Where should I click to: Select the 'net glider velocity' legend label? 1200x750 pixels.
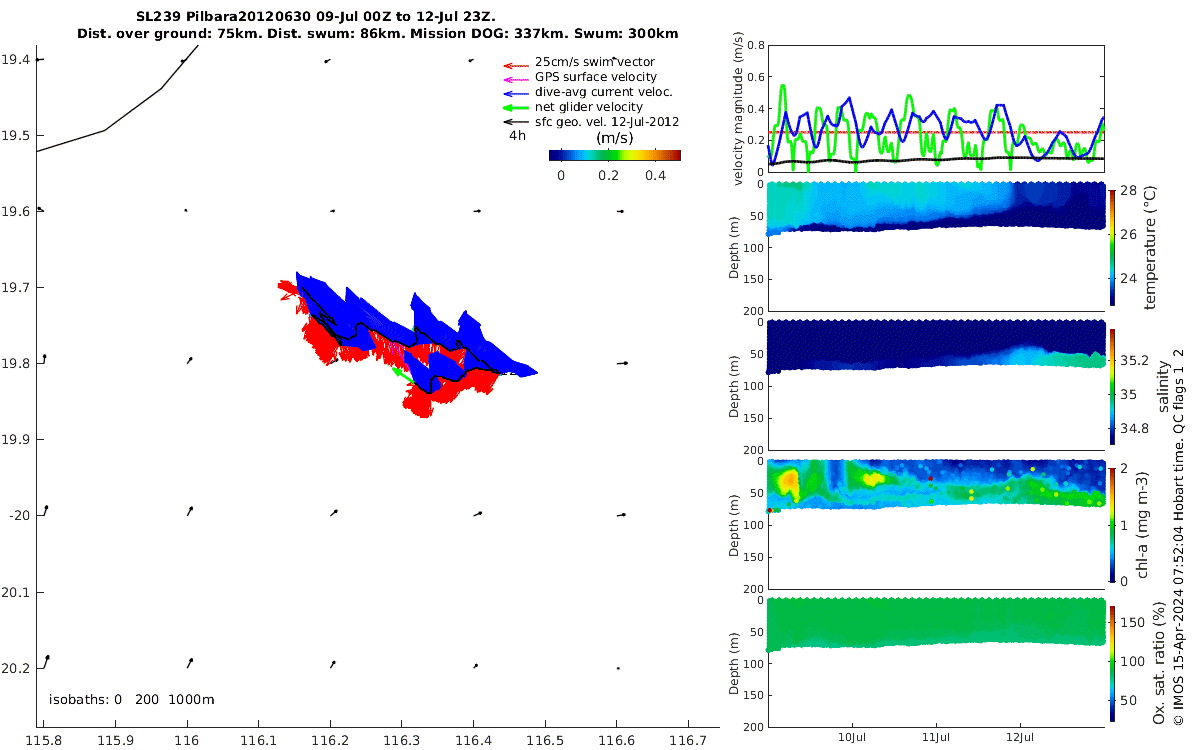click(589, 107)
